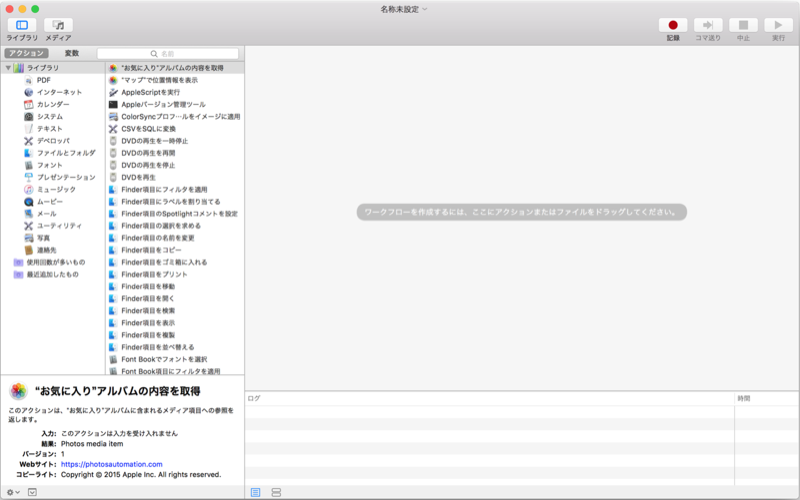
Task: Toggle the ライブラリ library panel button
Action: [22, 25]
